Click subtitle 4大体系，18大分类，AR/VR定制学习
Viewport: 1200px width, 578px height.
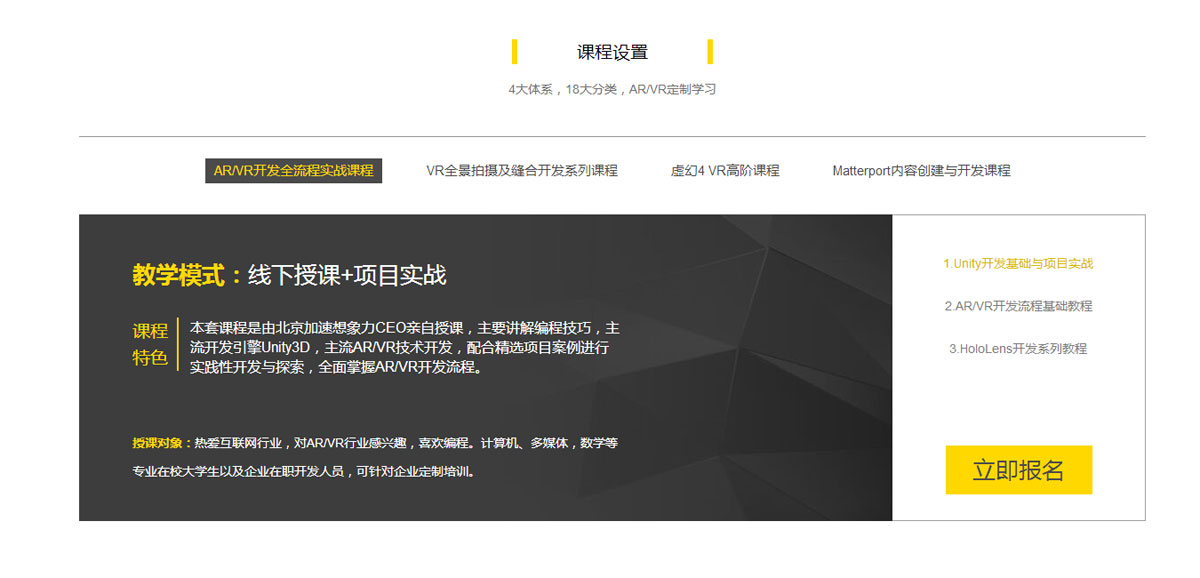[612, 89]
